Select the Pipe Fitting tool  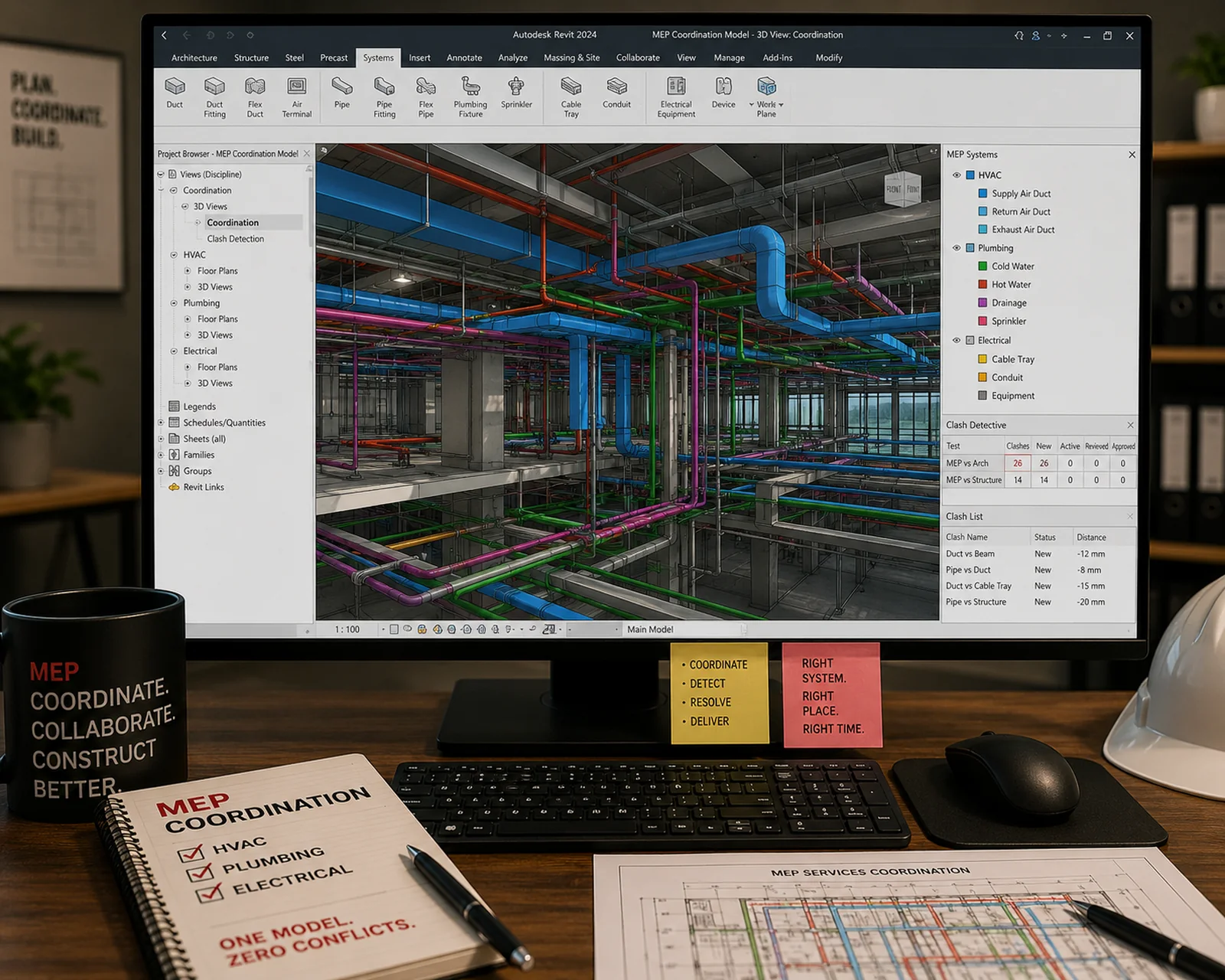[x=384, y=97]
